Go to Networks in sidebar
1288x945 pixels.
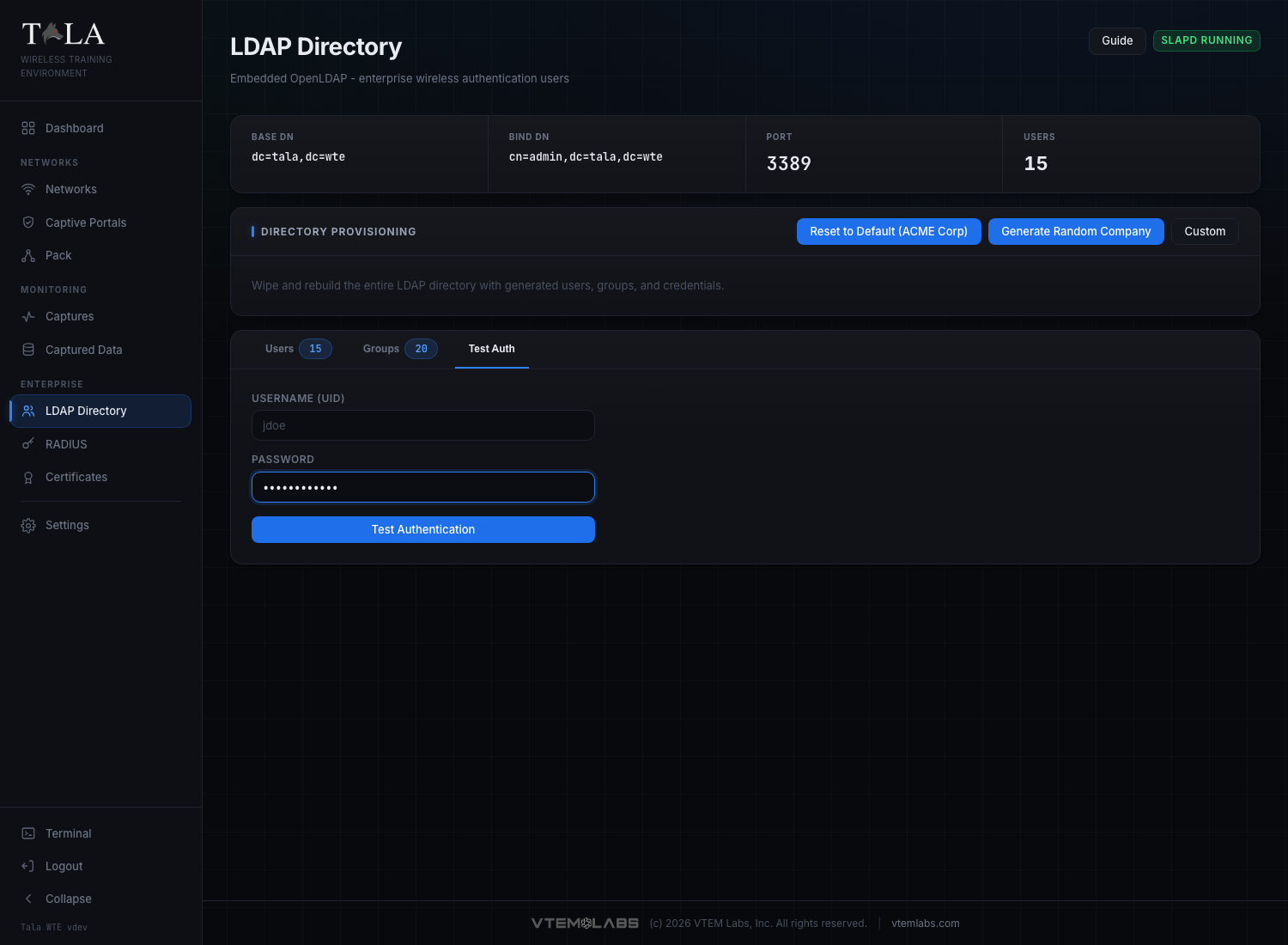click(x=100, y=189)
